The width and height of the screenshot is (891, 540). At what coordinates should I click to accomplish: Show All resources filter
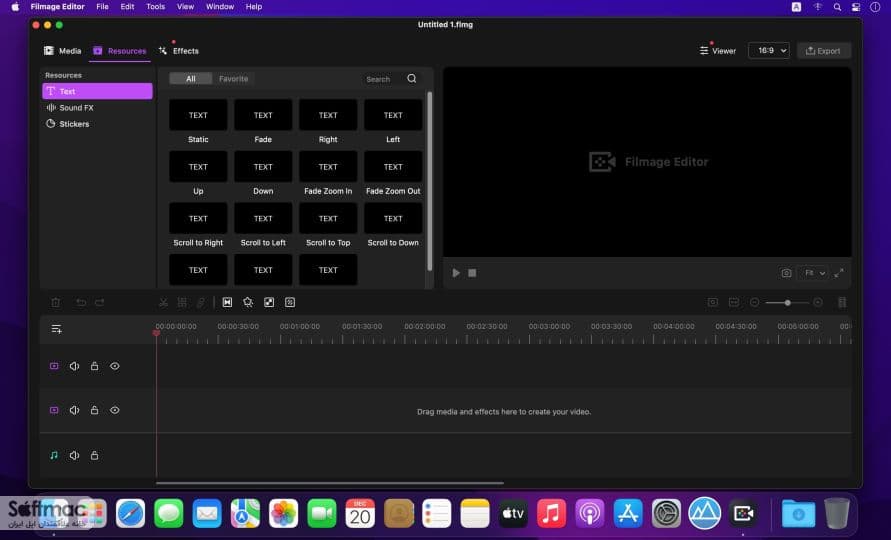190,78
